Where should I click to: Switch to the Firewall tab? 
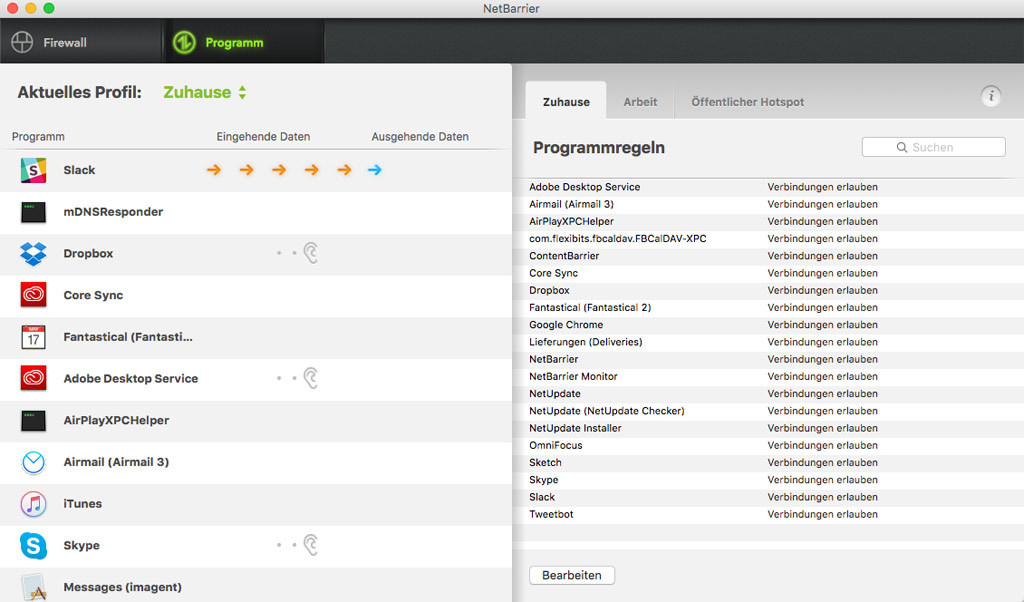[x=81, y=42]
